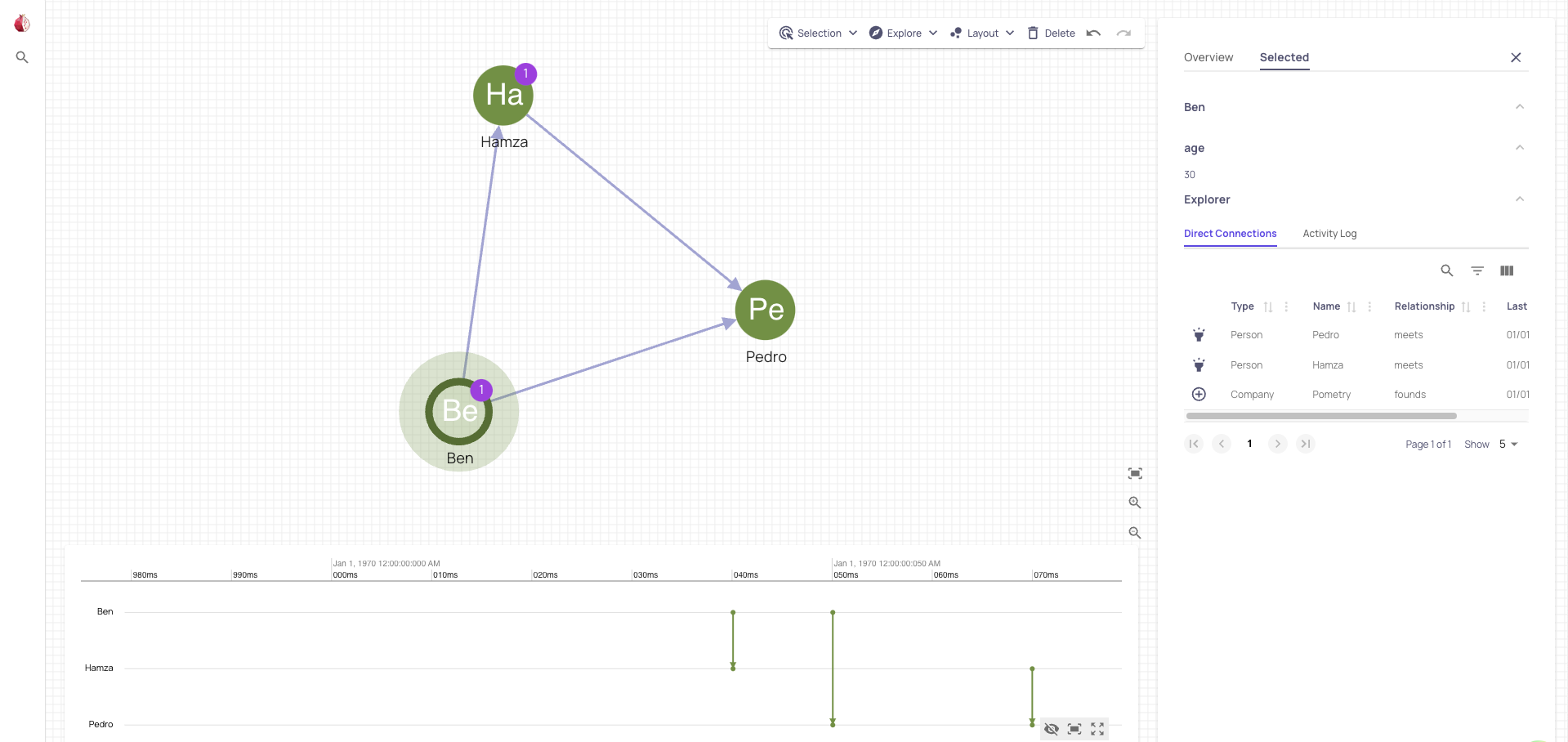Switch to the Overview tab

coord(1208,57)
